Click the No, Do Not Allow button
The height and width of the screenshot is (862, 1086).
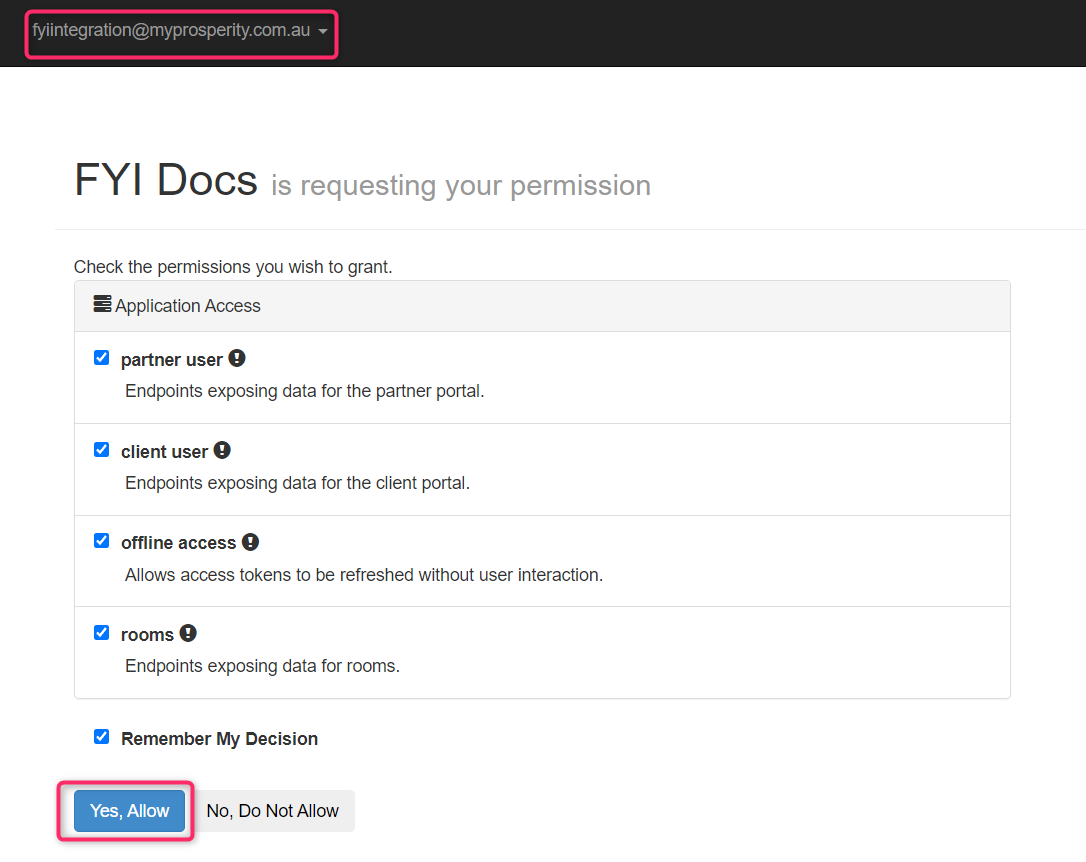click(x=272, y=811)
